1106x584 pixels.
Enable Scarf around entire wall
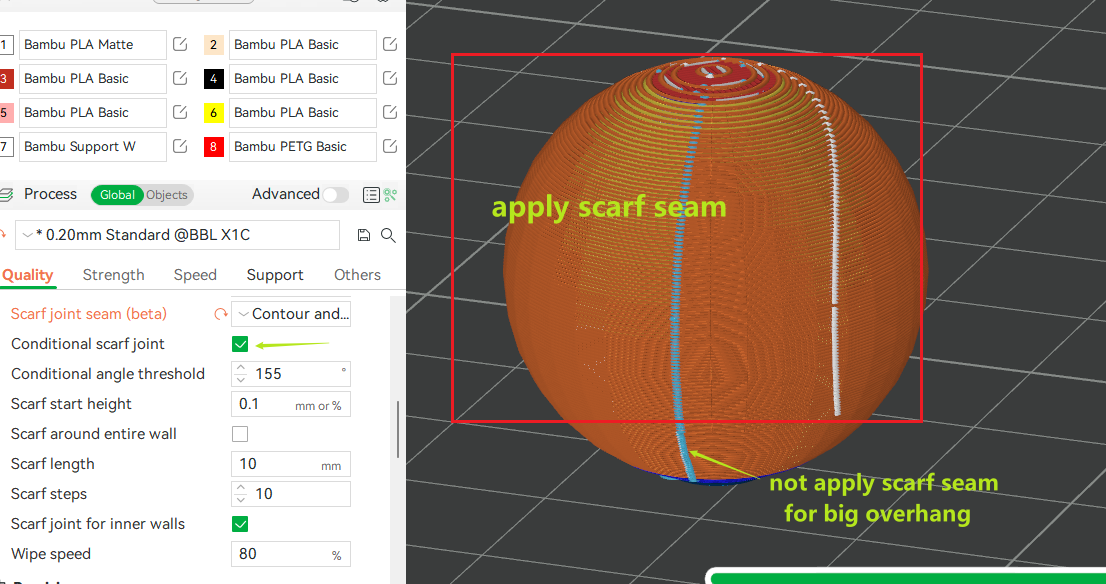pyautogui.click(x=240, y=434)
